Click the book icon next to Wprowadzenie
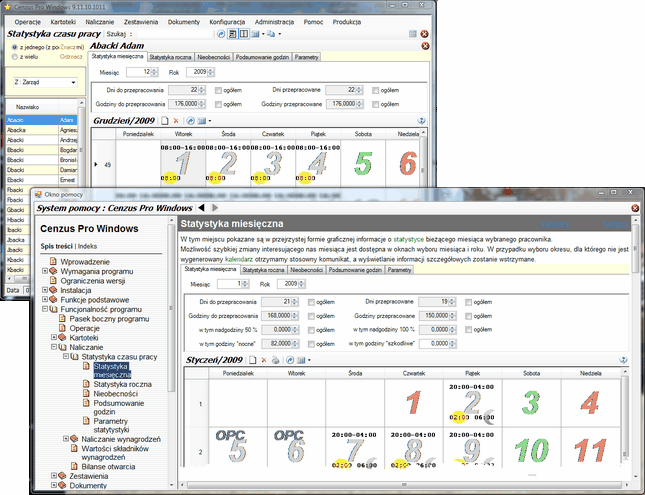Image resolution: width=645 pixels, height=495 pixels. pyautogui.click(x=53, y=261)
